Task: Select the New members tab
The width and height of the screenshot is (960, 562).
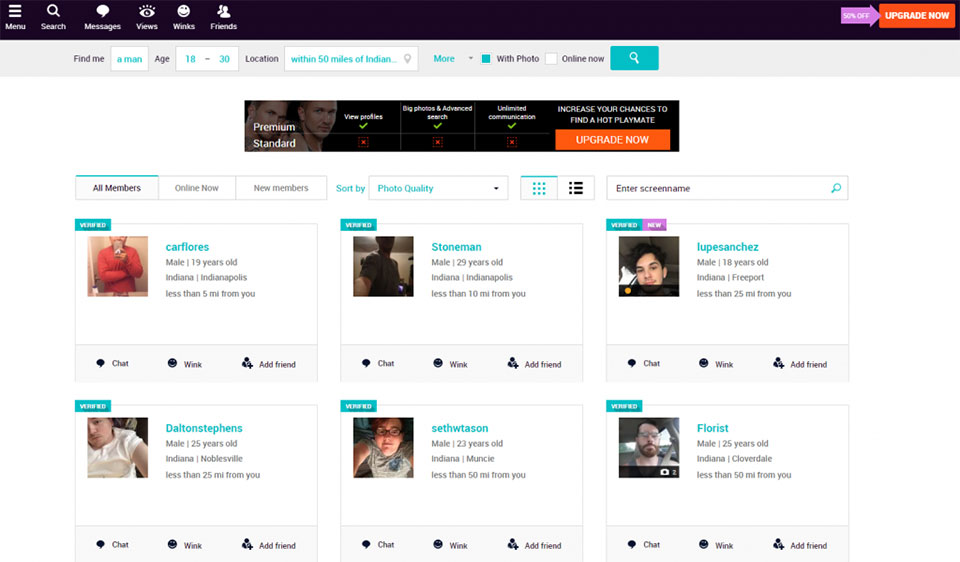Action: tap(281, 188)
